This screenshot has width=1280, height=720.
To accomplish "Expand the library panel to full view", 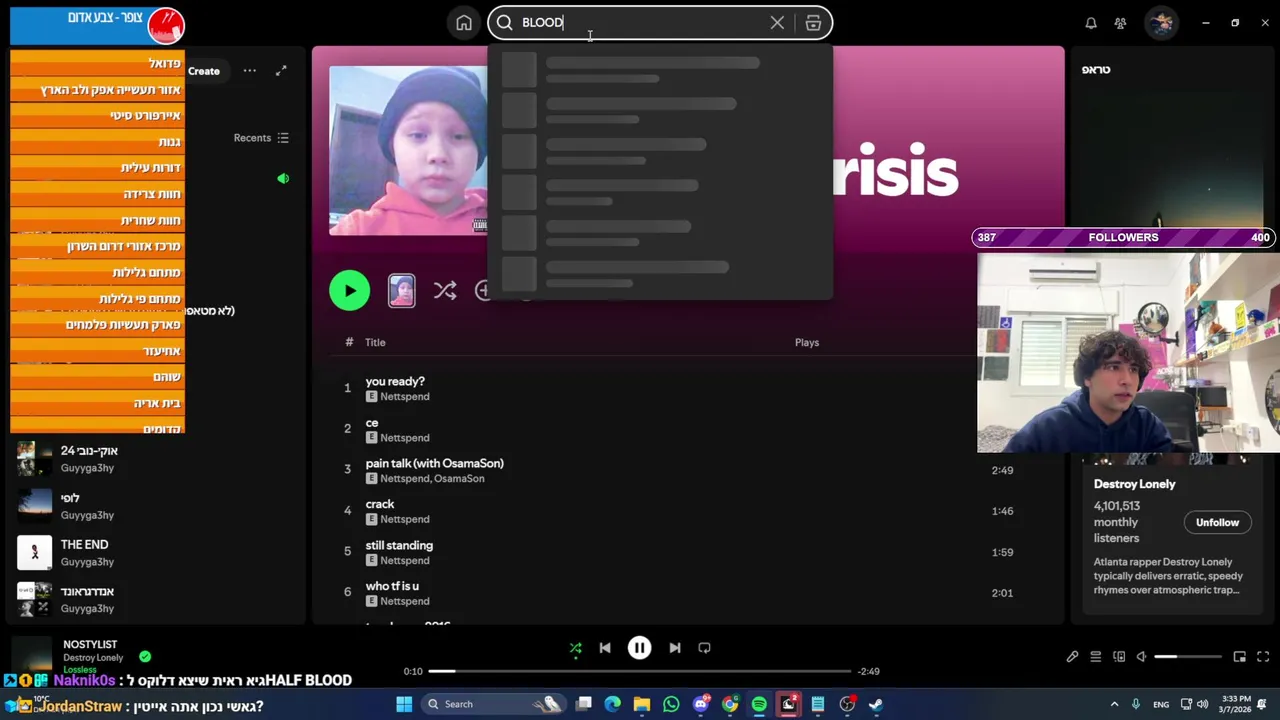I will [281, 71].
